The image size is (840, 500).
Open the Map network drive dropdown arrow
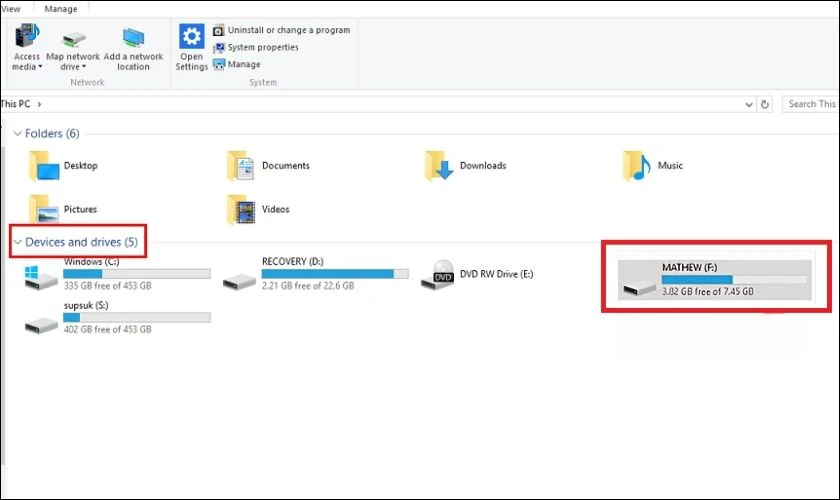[84, 67]
